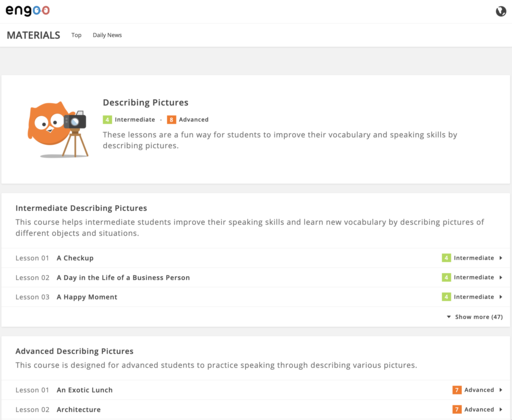Click the owl with camera illustration
Screen dimensions: 512x420
(x=58, y=129)
